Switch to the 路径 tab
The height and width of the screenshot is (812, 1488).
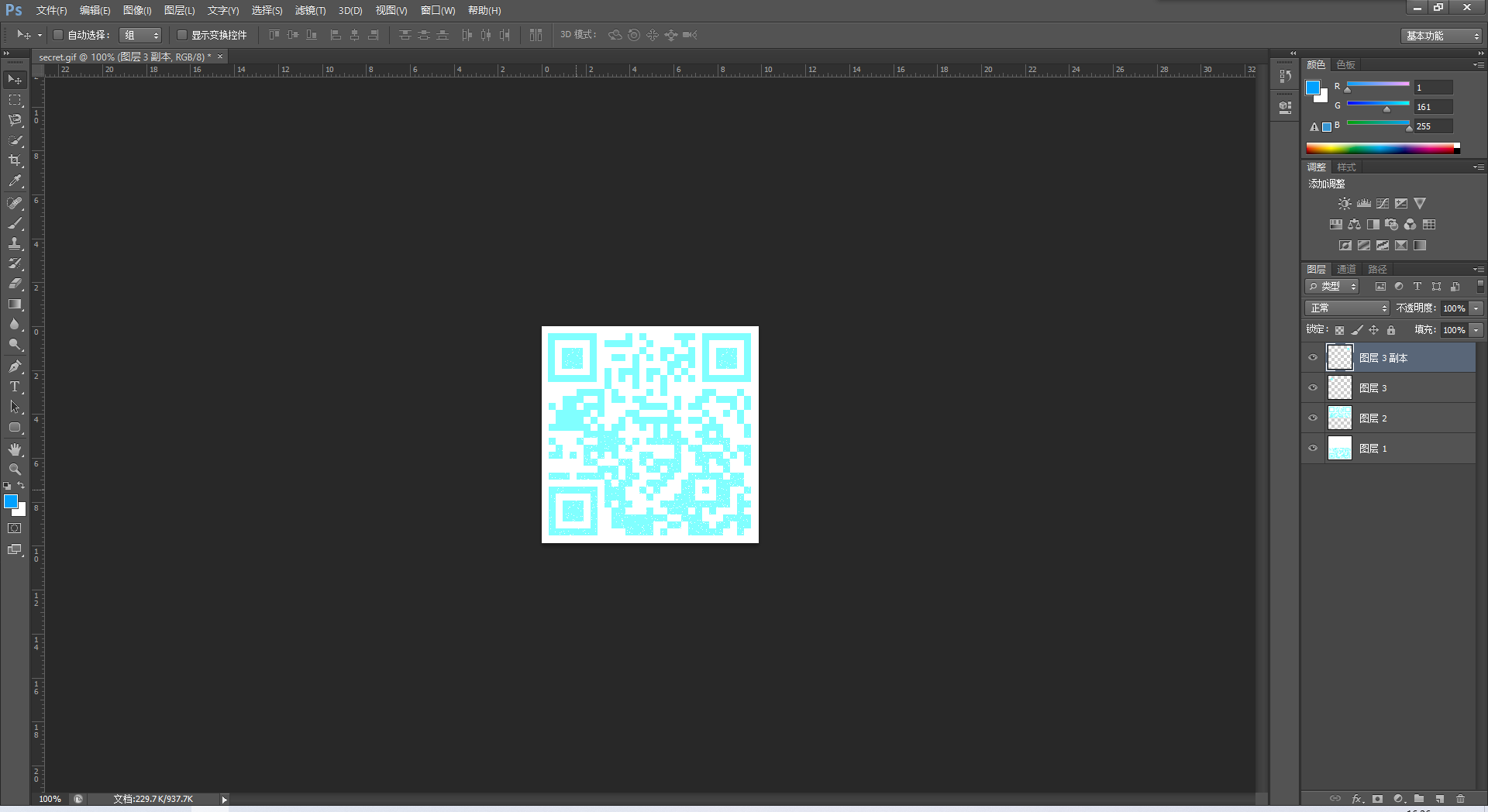coord(1377,270)
